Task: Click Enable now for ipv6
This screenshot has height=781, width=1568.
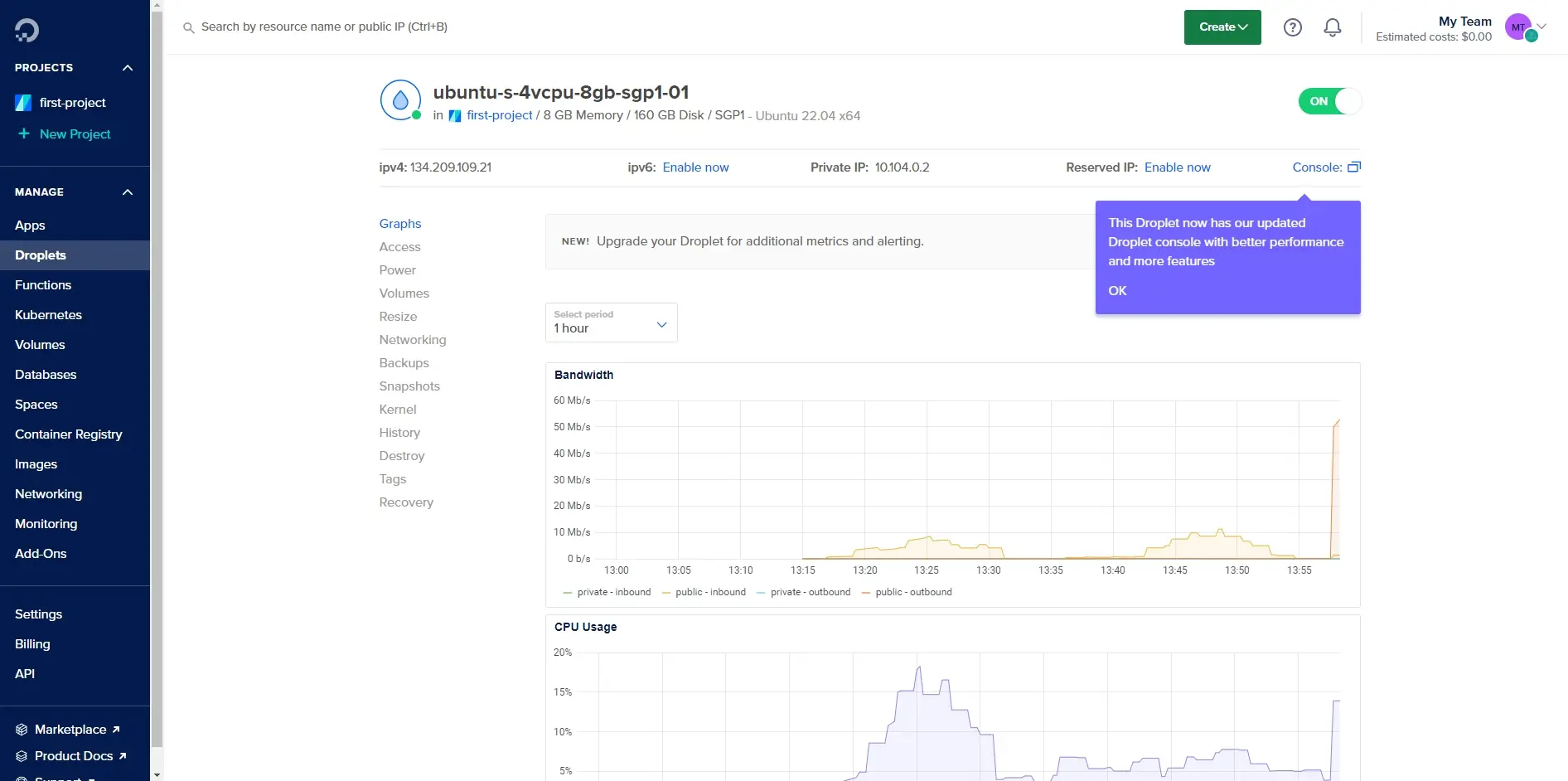Action: (x=695, y=167)
